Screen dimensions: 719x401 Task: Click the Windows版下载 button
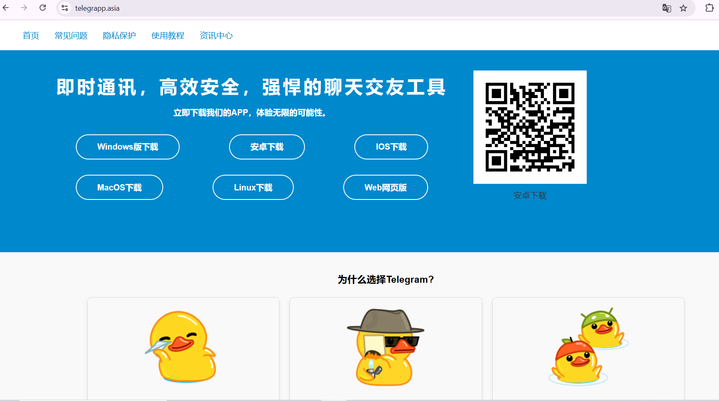pos(127,147)
